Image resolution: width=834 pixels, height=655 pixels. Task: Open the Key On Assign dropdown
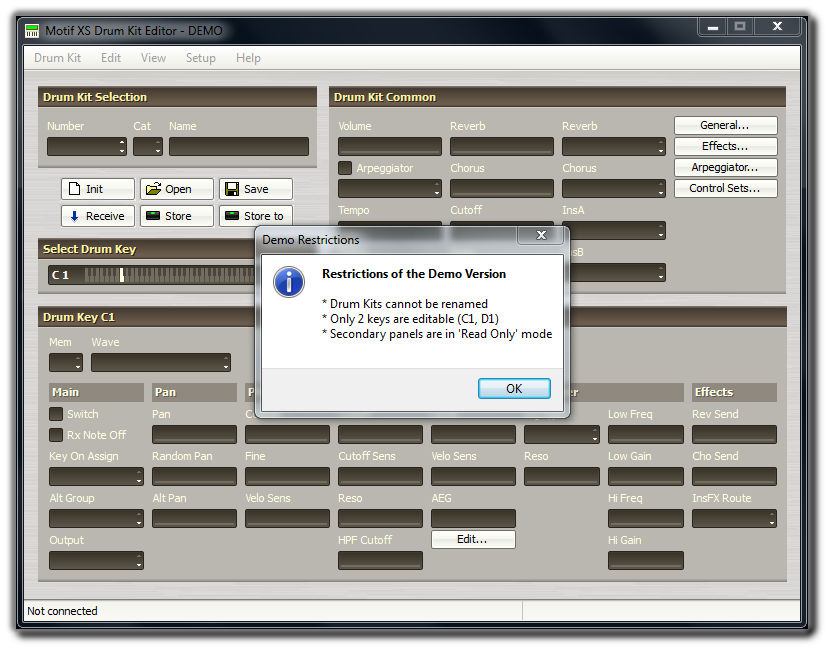pyautogui.click(x=96, y=477)
